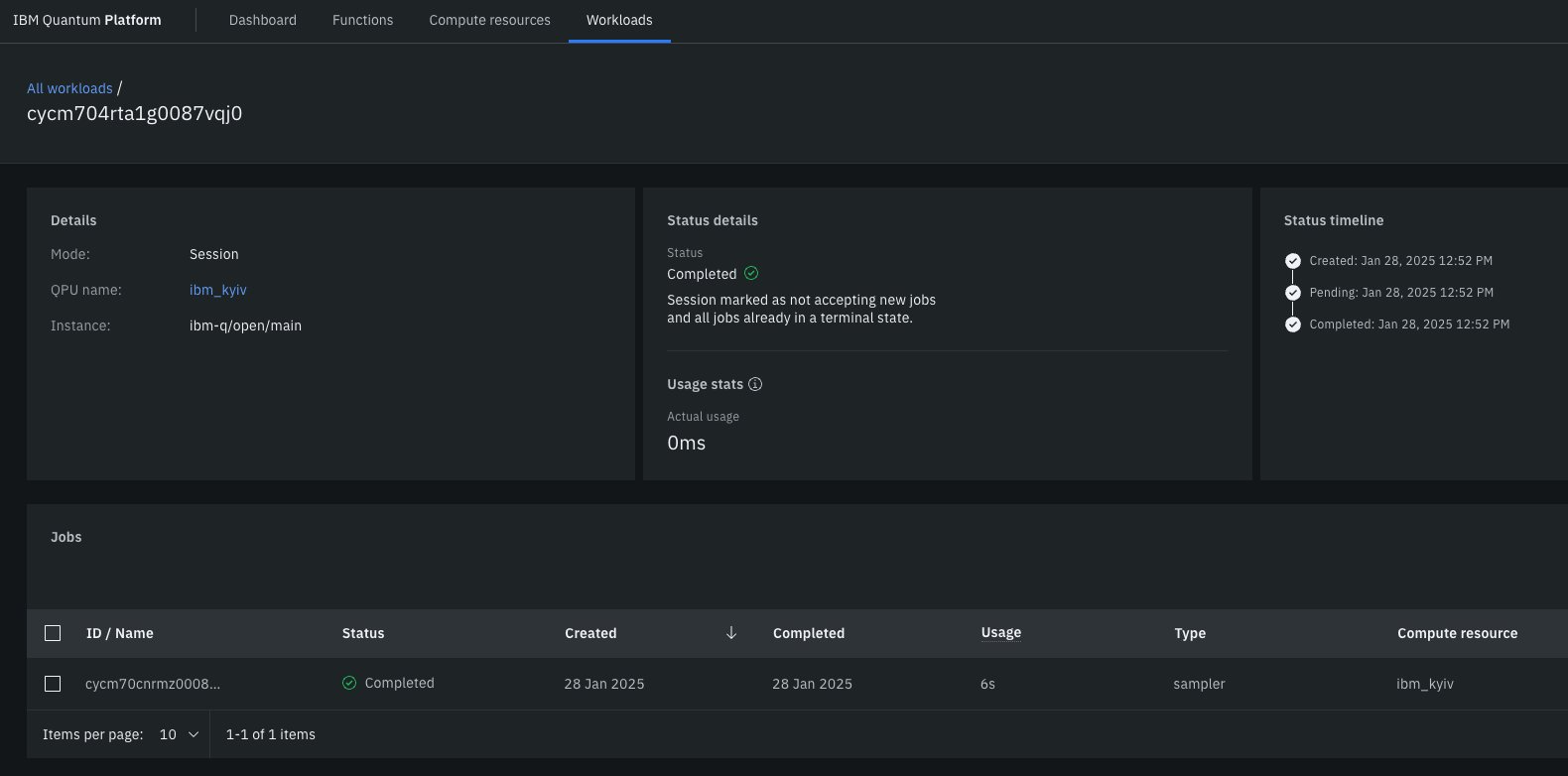Open job cycm70cnrmz0008 from the table
Viewport: 1568px width, 776px height.
click(x=153, y=684)
